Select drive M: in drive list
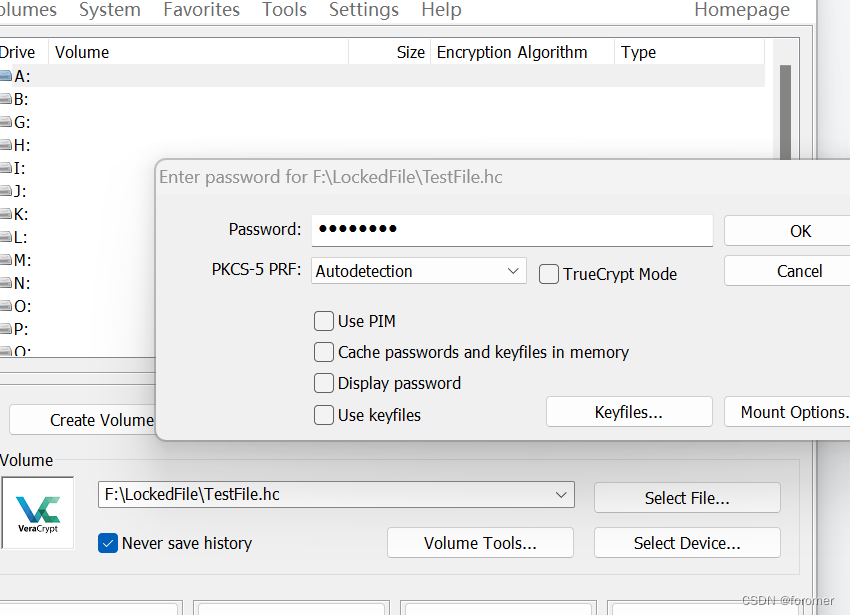The image size is (850, 615). click(22, 260)
